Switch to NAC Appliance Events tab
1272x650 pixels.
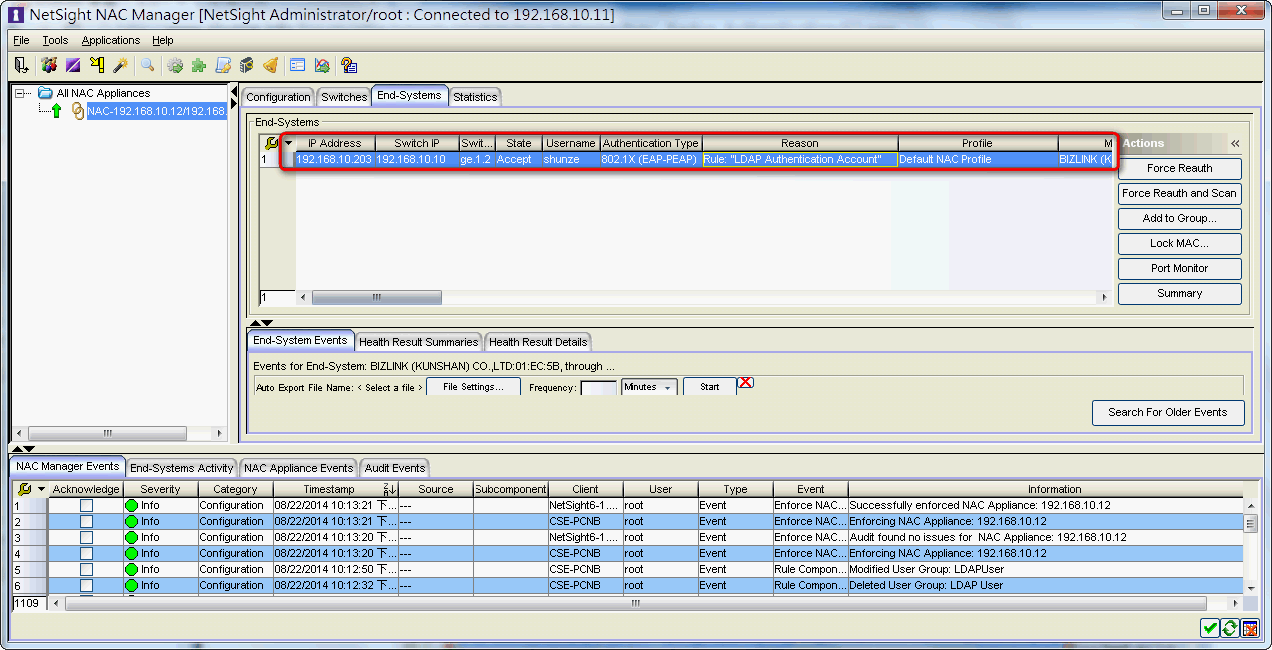coord(298,468)
